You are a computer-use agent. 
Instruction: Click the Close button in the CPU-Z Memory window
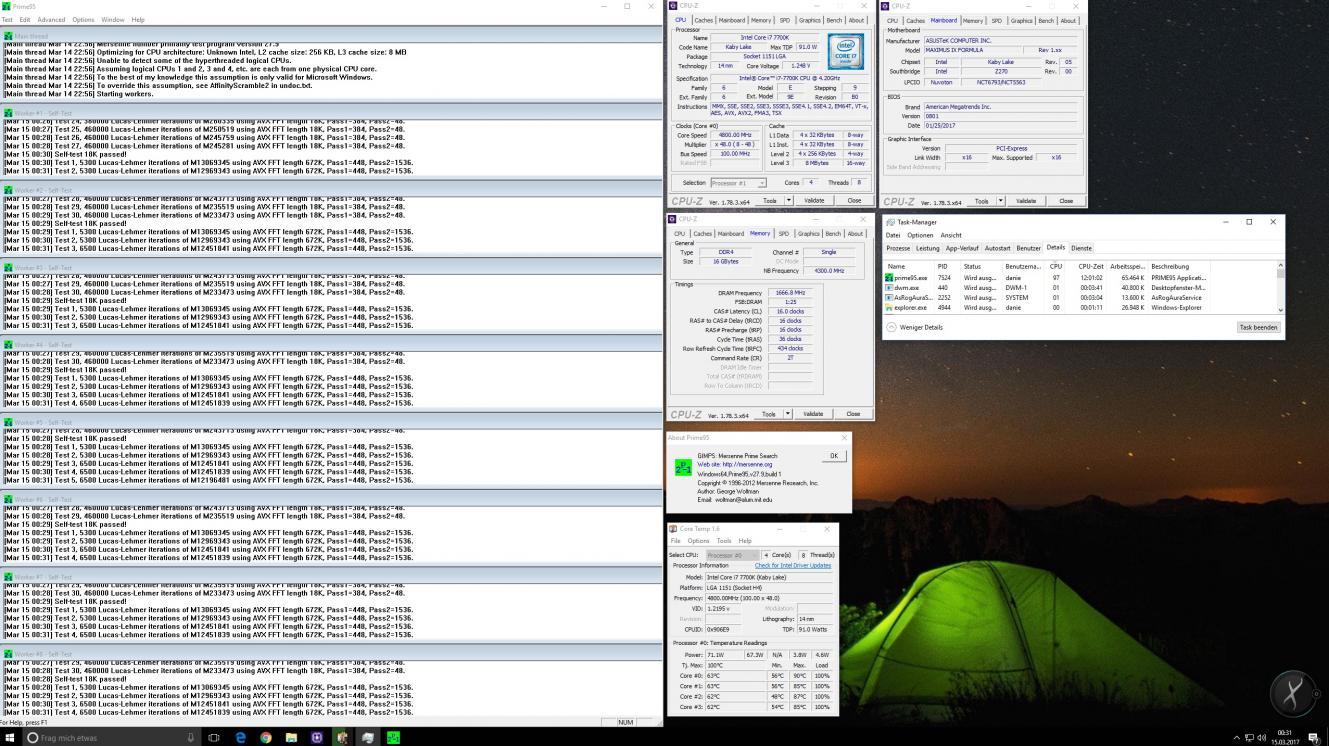[852, 414]
